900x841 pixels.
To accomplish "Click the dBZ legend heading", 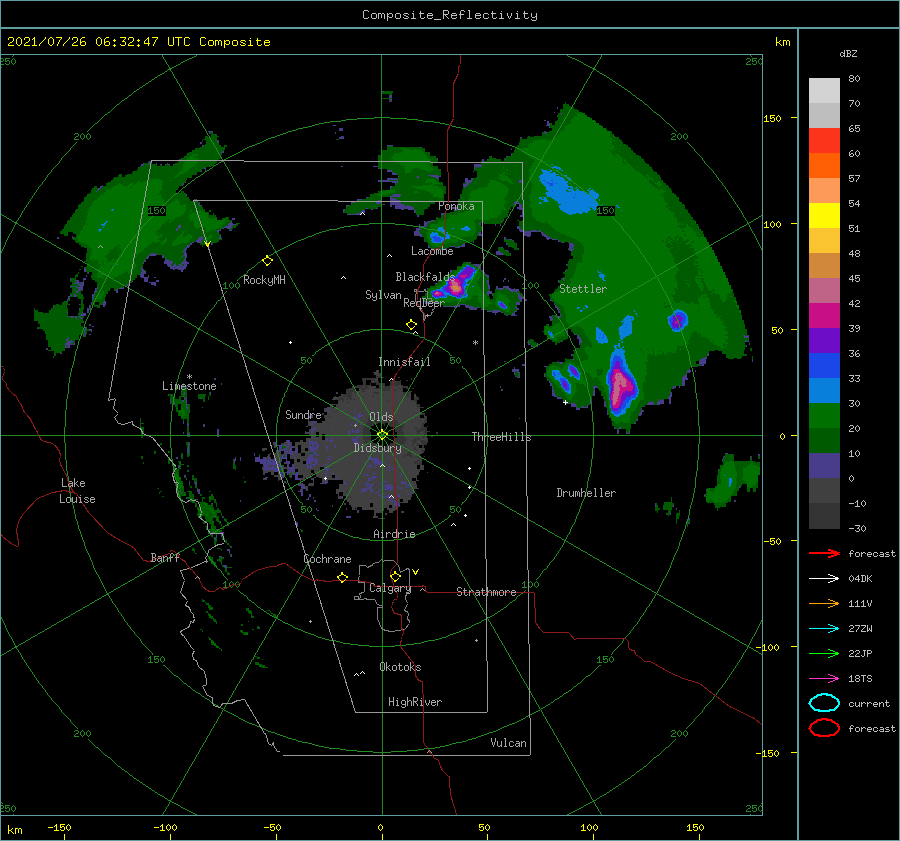I will point(848,53).
